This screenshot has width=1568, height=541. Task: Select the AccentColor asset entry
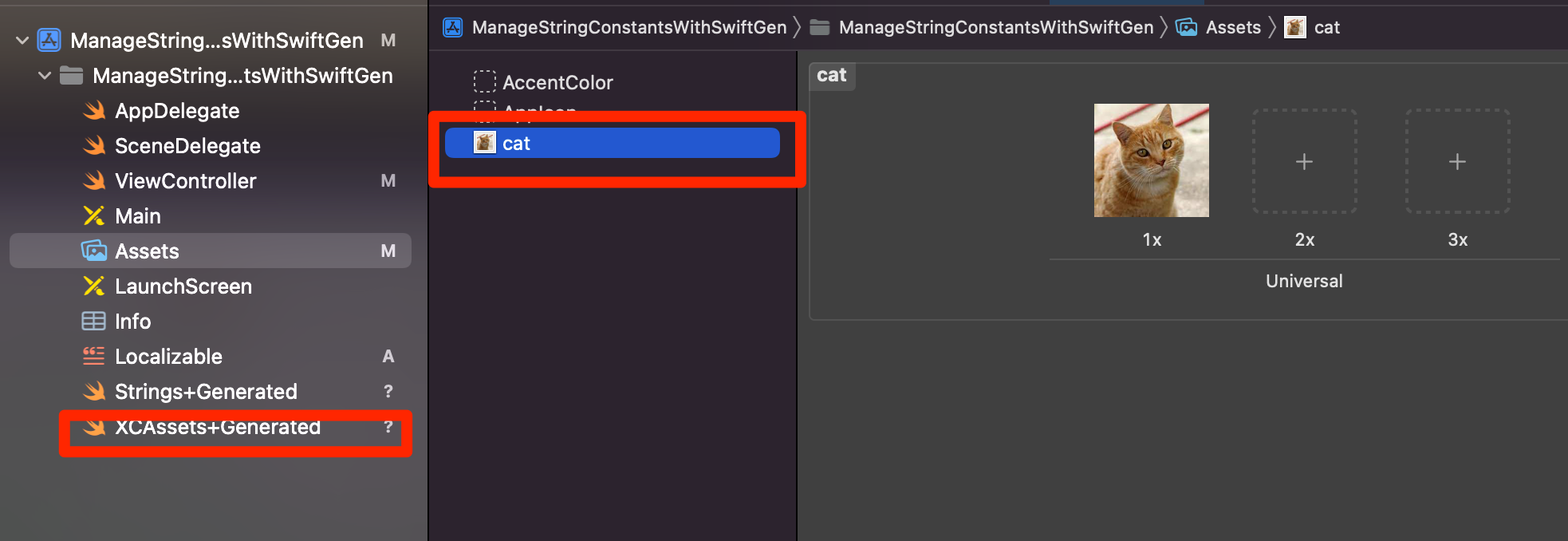coord(558,81)
